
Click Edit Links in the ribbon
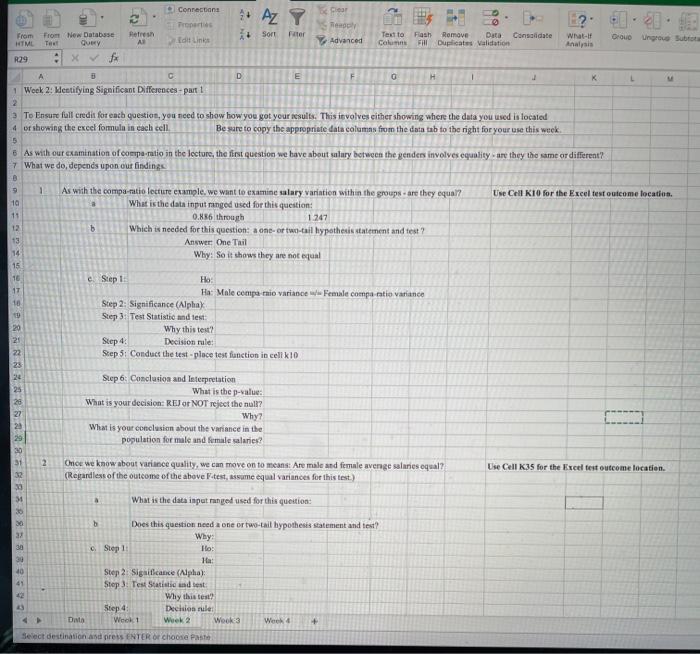[189, 40]
